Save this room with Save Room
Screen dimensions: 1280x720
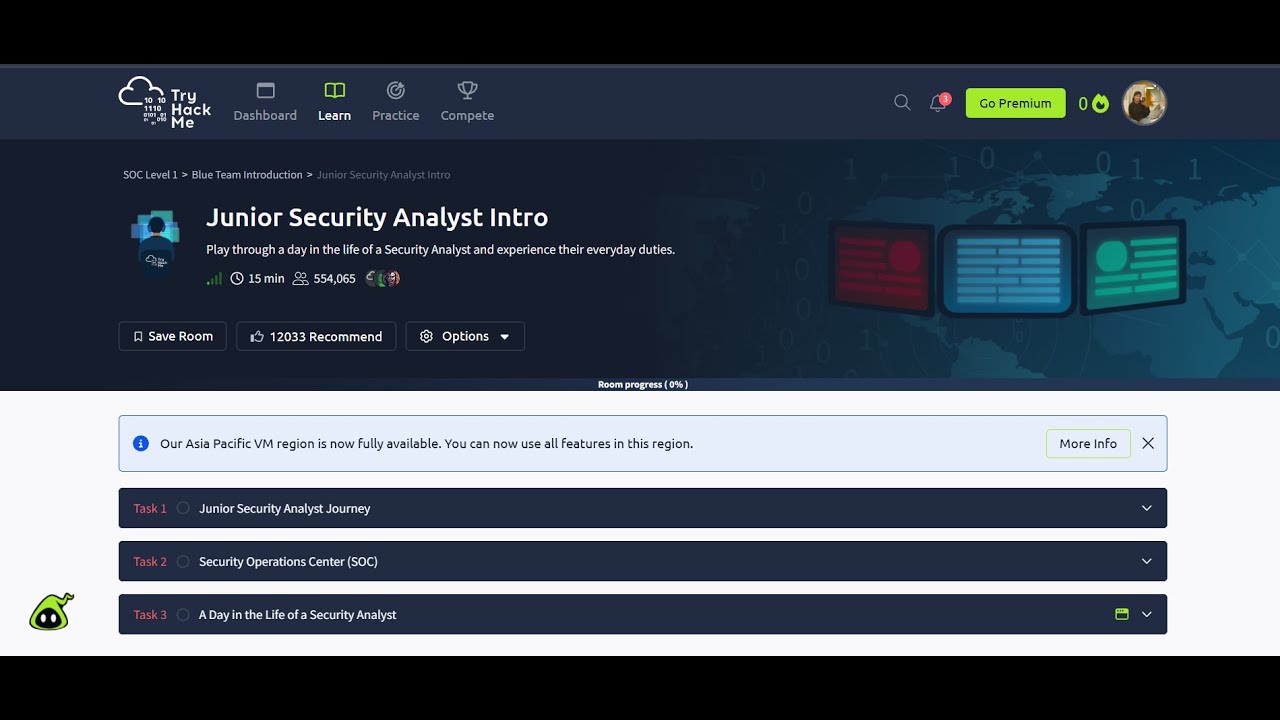(x=173, y=336)
